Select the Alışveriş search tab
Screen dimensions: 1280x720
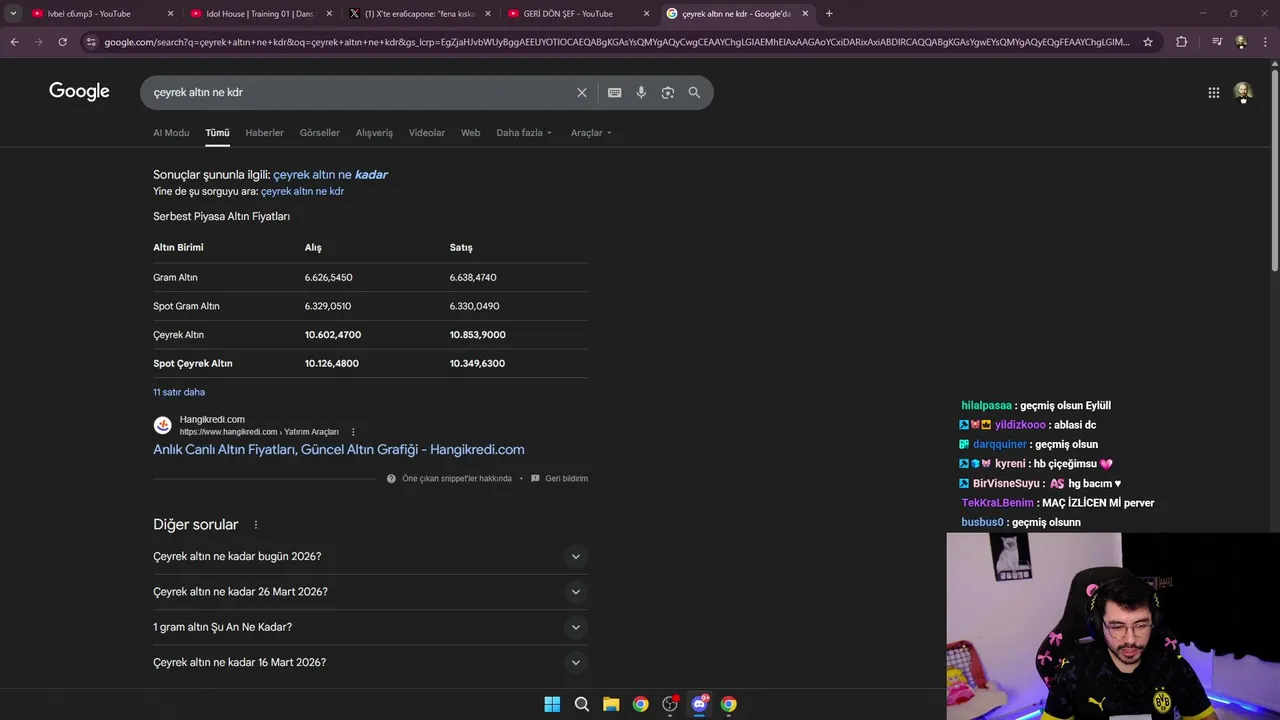(374, 133)
